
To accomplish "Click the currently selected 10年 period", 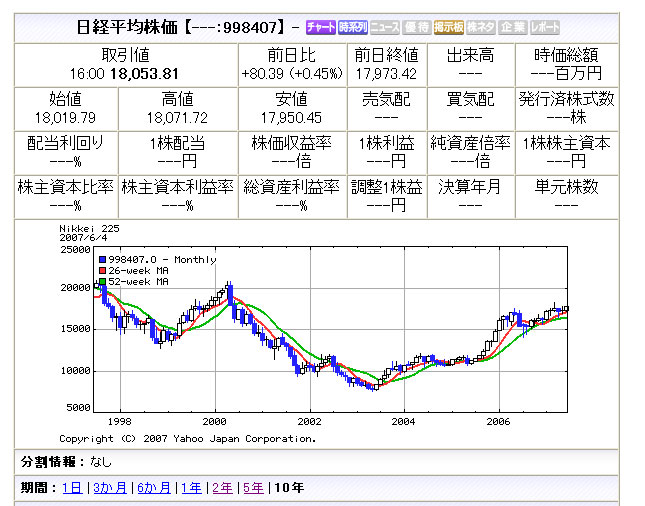I will [288, 488].
